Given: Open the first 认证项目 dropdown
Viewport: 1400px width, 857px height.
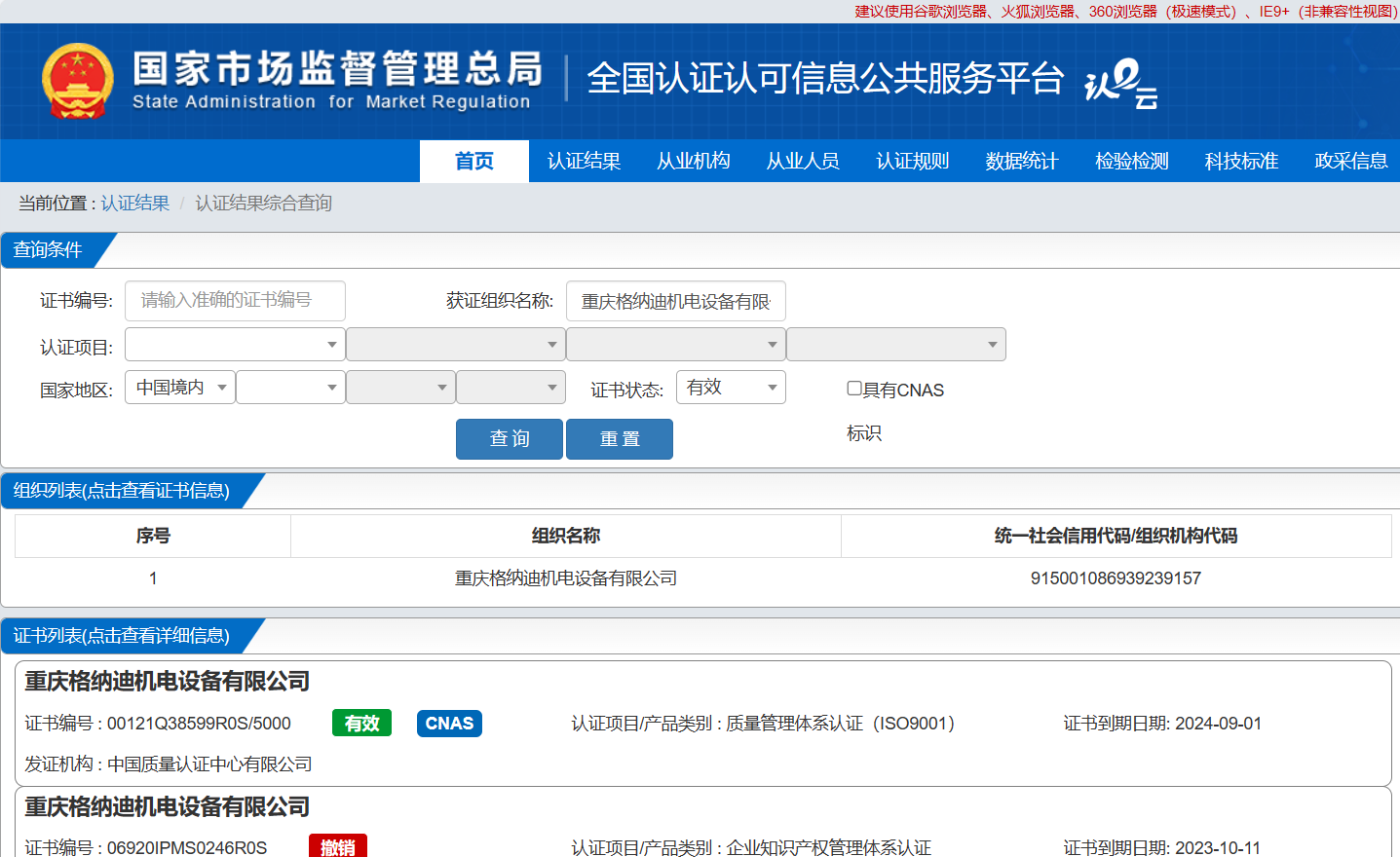Looking at the screenshot, I should [x=235, y=345].
